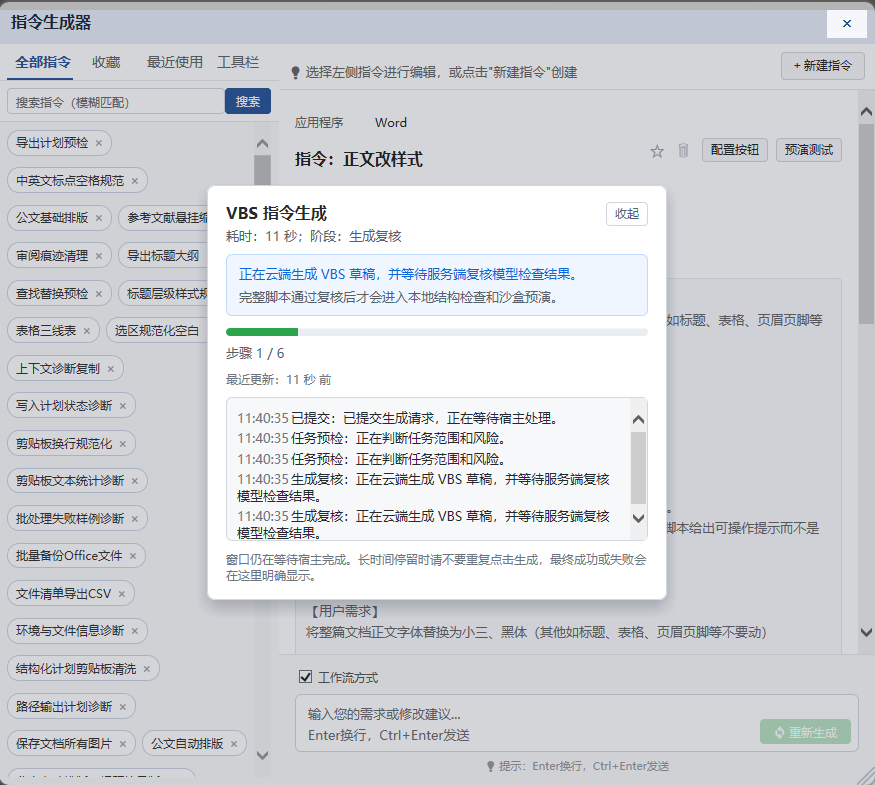
Task: Remove the 路径输出计划诊断 tag with its x
Action: 123,707
